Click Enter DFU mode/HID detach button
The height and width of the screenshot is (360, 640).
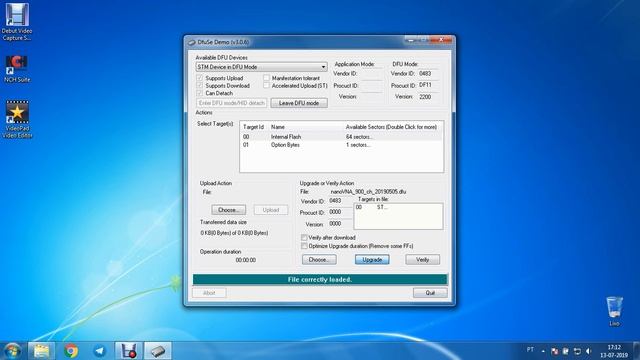231,103
